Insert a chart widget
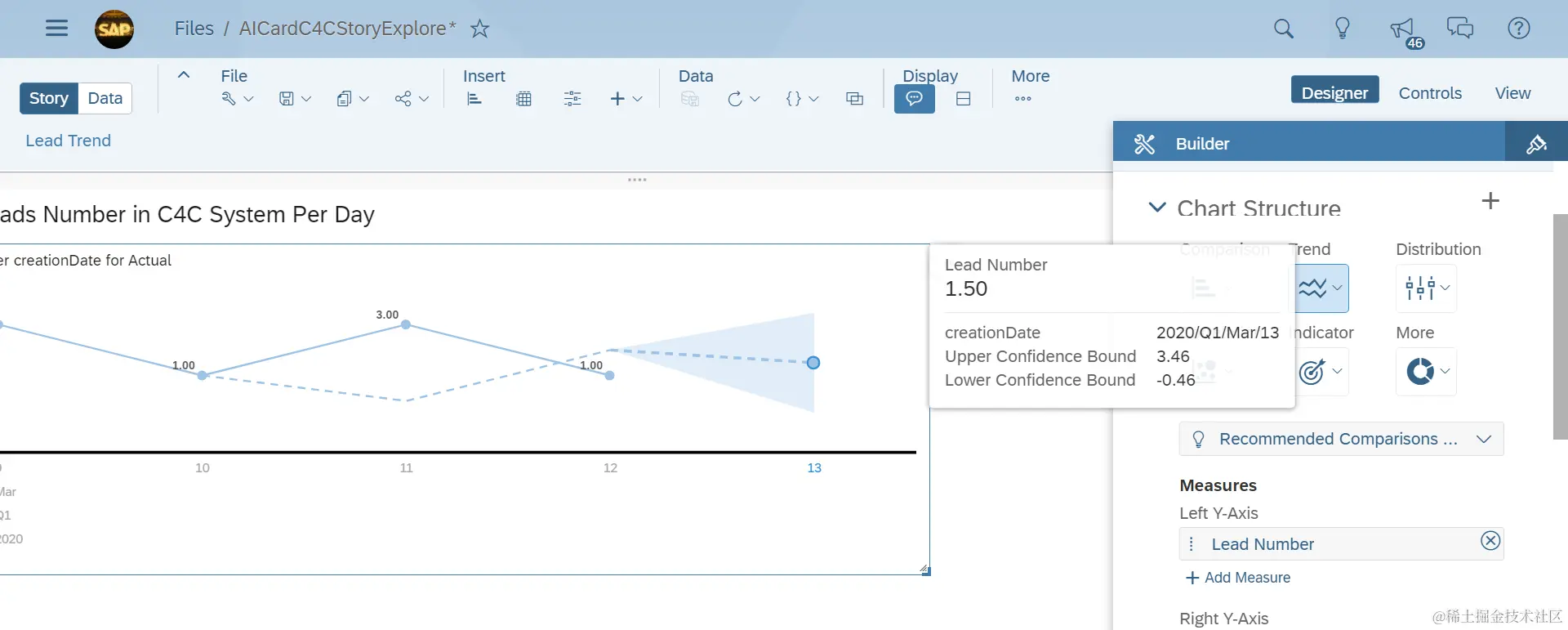The width and height of the screenshot is (1568, 630). pyautogui.click(x=474, y=99)
